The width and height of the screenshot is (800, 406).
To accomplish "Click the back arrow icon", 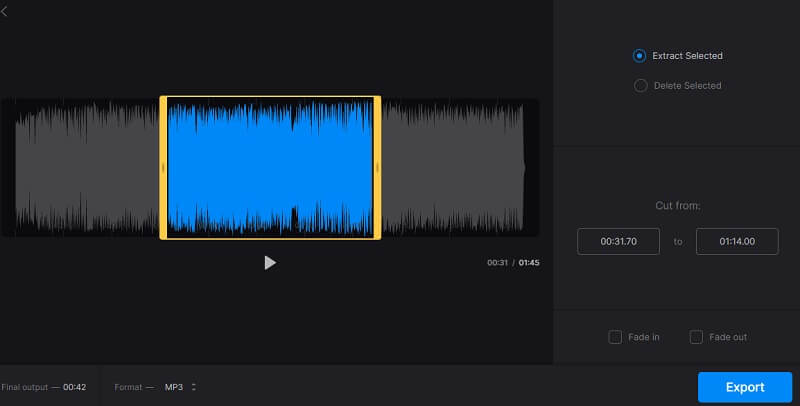I will pos(5,11).
